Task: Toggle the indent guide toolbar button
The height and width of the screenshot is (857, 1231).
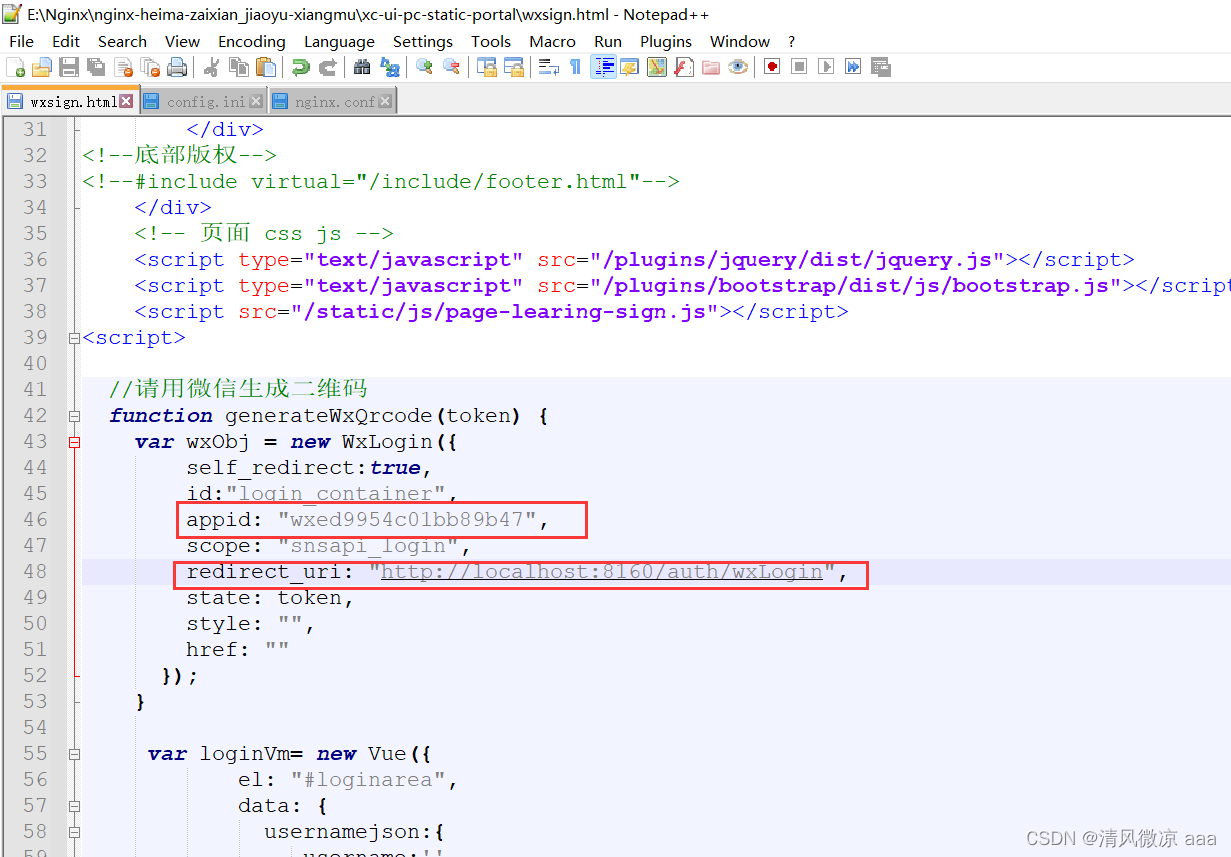Action: (603, 67)
